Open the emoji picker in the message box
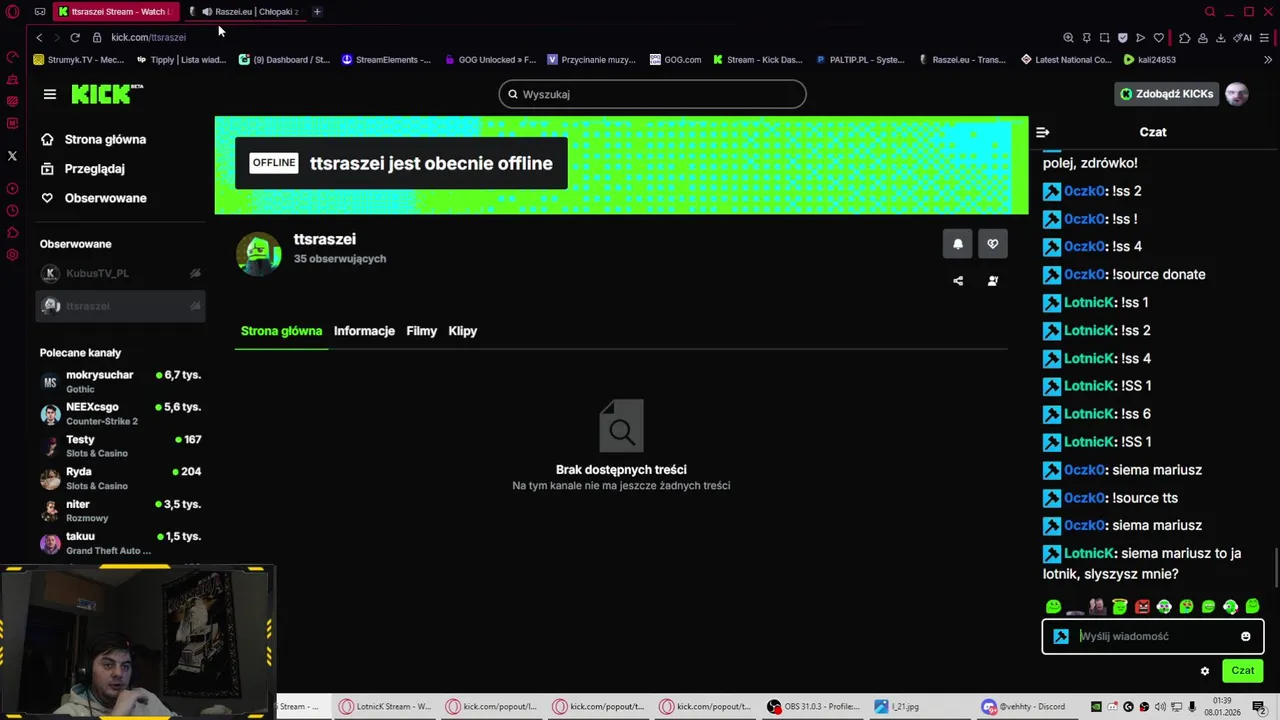The height and width of the screenshot is (720, 1280). (1245, 636)
